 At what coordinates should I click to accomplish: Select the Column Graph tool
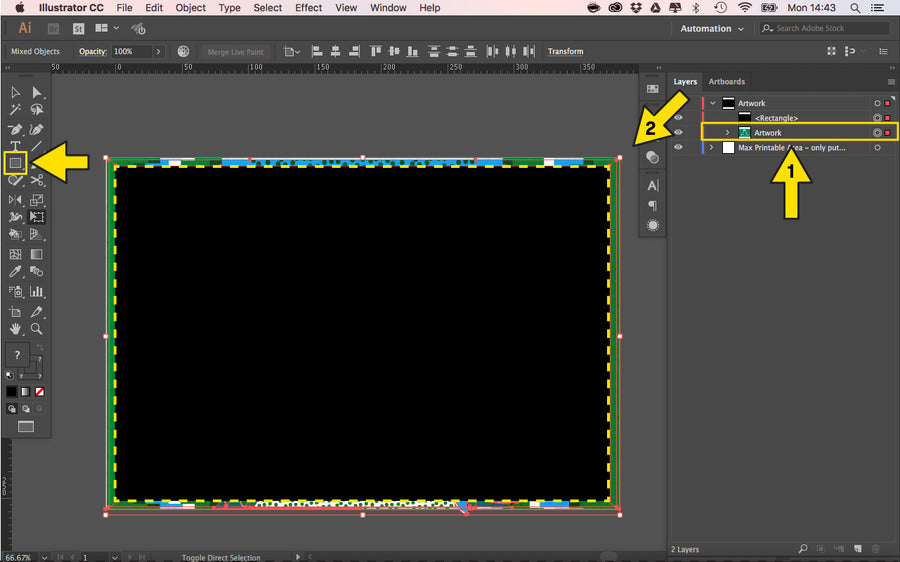tap(37, 292)
